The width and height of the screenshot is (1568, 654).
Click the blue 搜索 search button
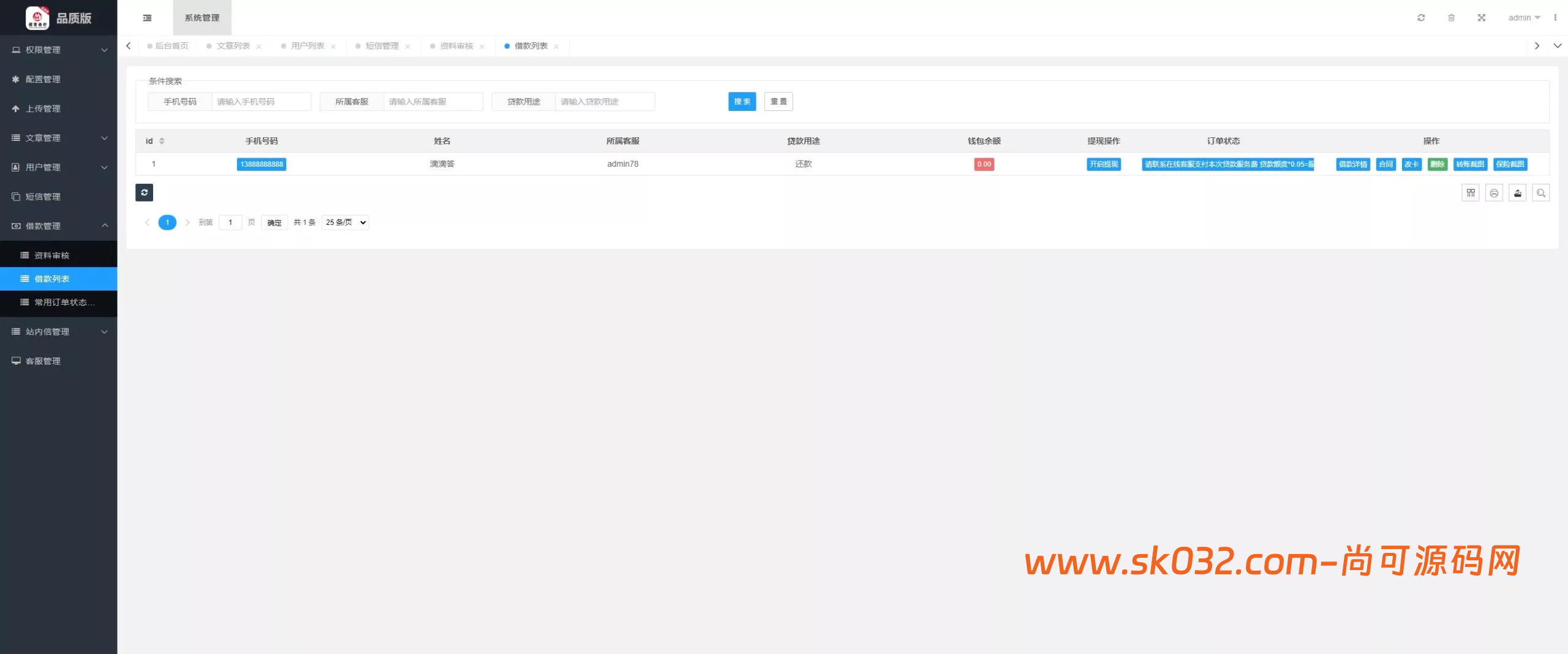pyautogui.click(x=742, y=102)
